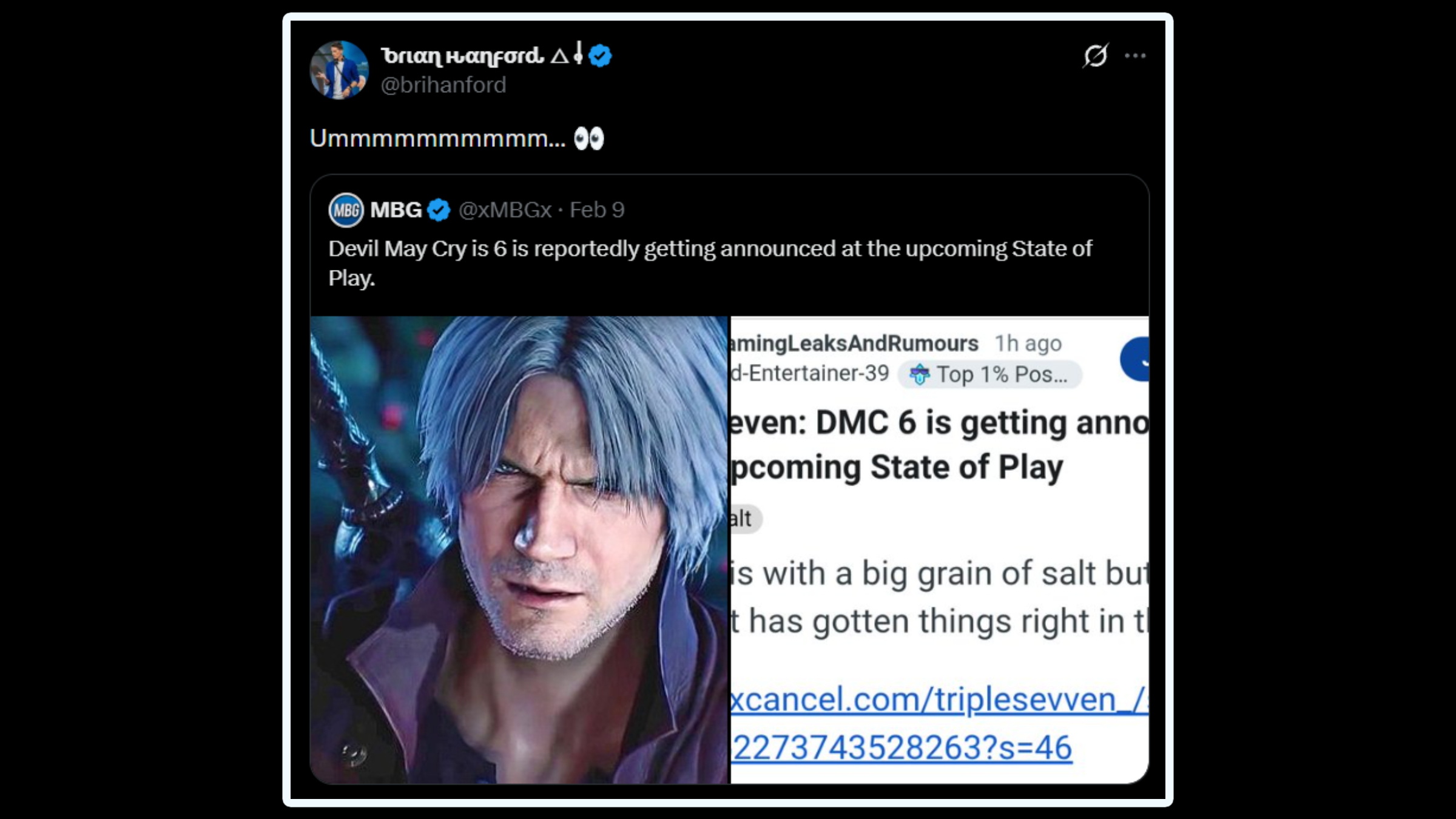This screenshot has width=1456, height=819.
Task: Click the Grok slashed-circle icon
Action: click(x=1096, y=56)
